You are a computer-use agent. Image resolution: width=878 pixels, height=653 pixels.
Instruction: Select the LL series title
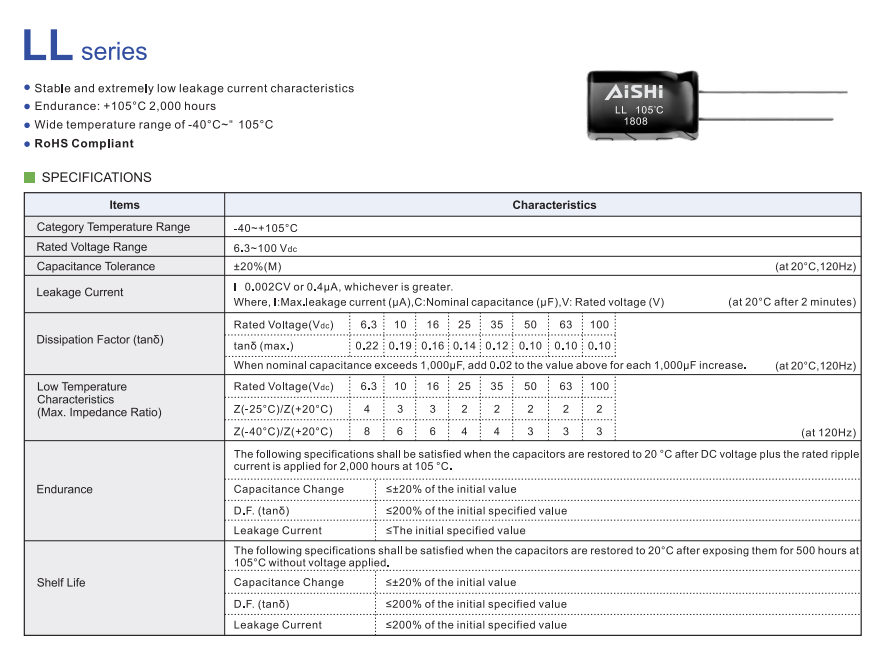coord(85,48)
